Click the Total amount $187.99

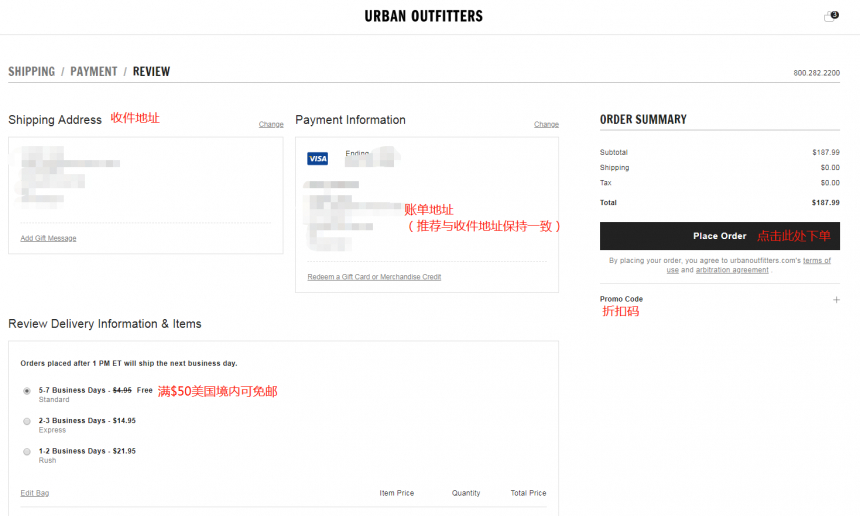tap(825, 202)
